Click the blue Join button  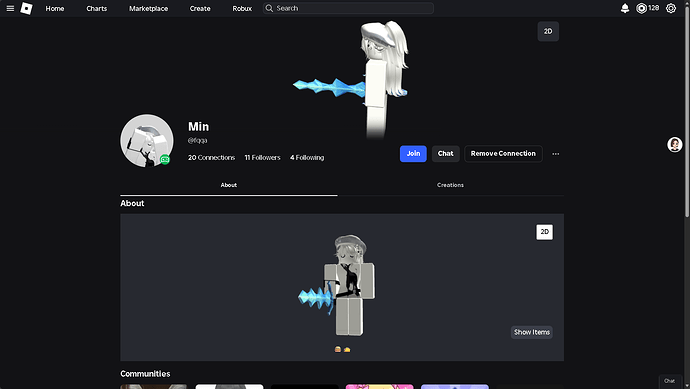(413, 154)
